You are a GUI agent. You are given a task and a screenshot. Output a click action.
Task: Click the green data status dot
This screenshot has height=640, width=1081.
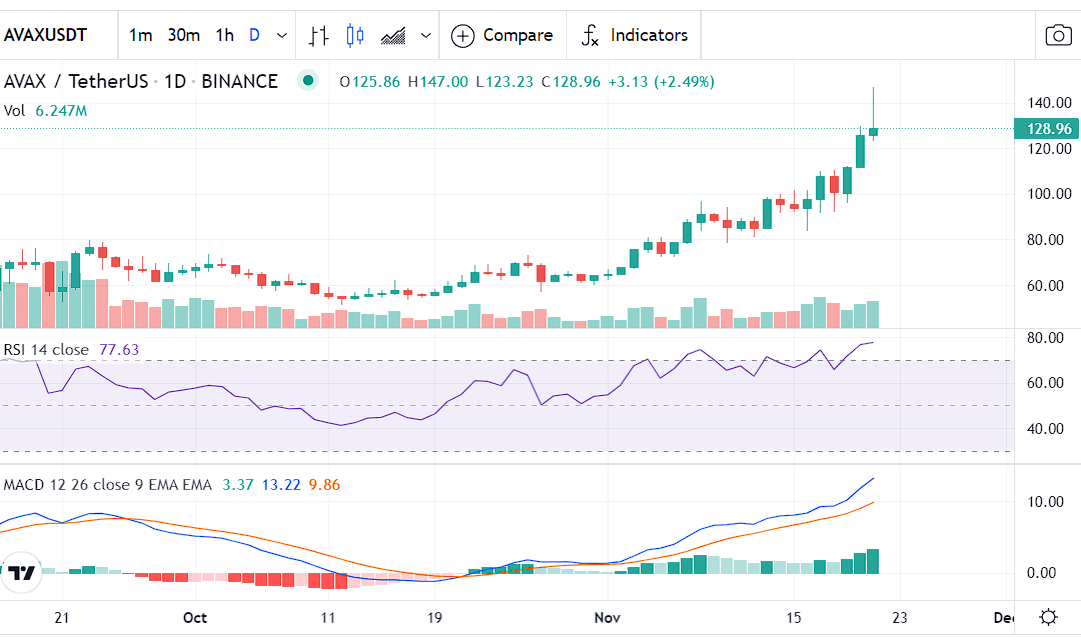(307, 81)
